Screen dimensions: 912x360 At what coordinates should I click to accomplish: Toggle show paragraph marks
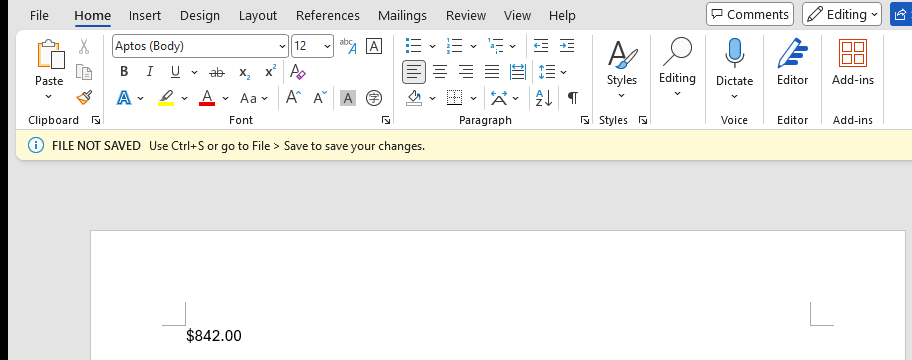coord(573,98)
